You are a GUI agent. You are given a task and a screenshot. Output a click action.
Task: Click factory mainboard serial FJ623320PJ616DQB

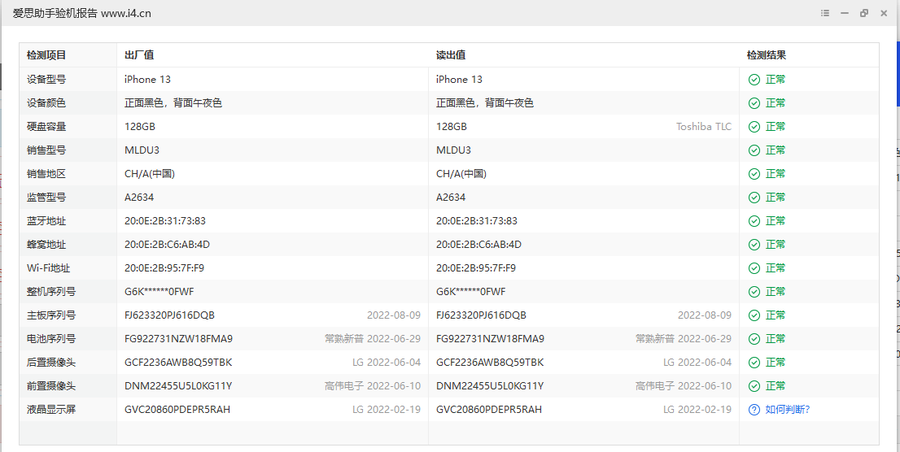click(169, 315)
